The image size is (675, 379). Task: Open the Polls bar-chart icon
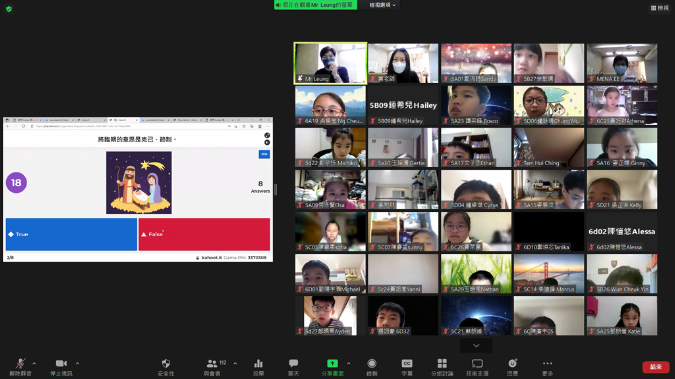click(258, 367)
